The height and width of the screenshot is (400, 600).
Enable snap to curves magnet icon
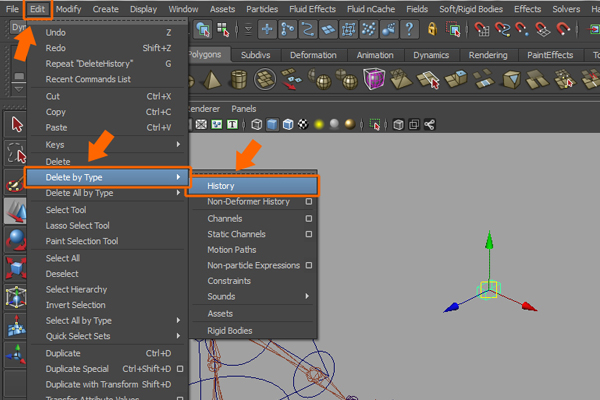click(502, 29)
